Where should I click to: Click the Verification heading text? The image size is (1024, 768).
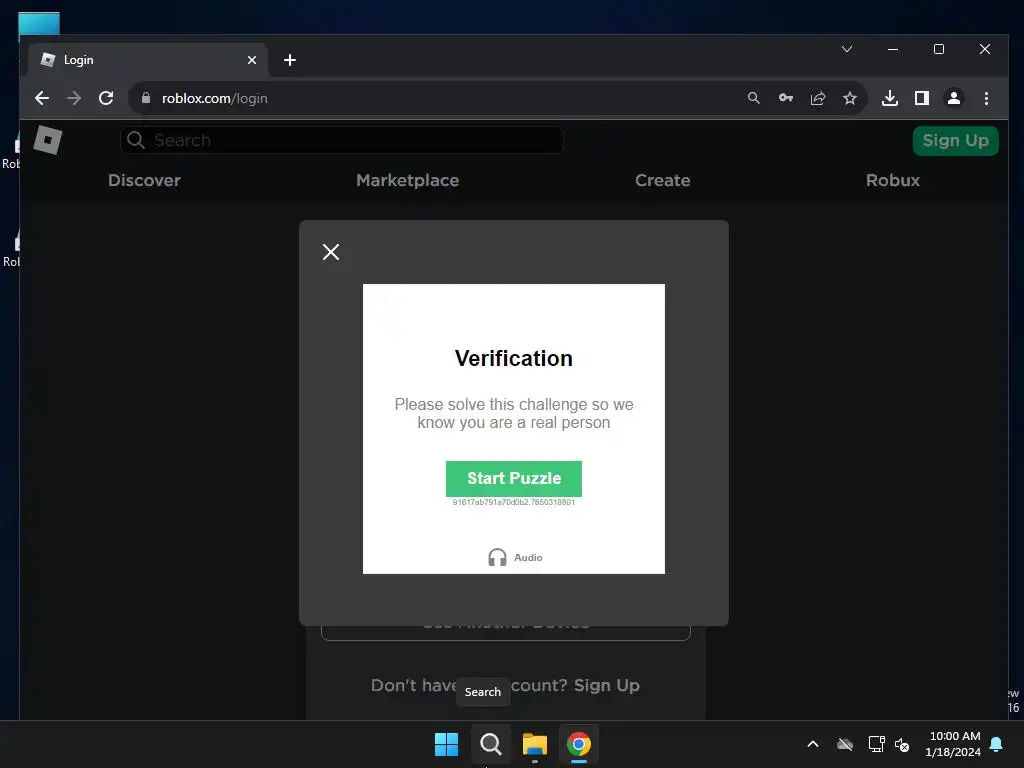(x=513, y=358)
